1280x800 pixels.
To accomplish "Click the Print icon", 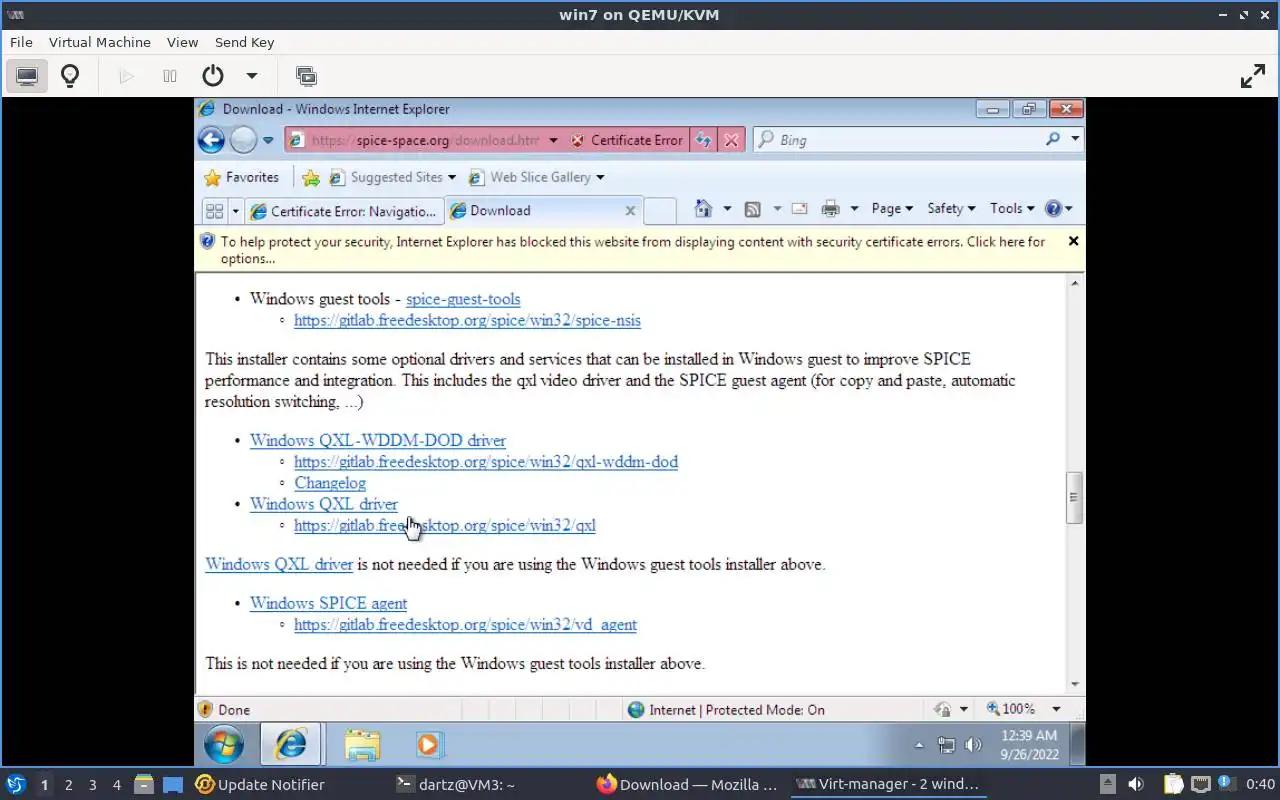I will pos(830,209).
